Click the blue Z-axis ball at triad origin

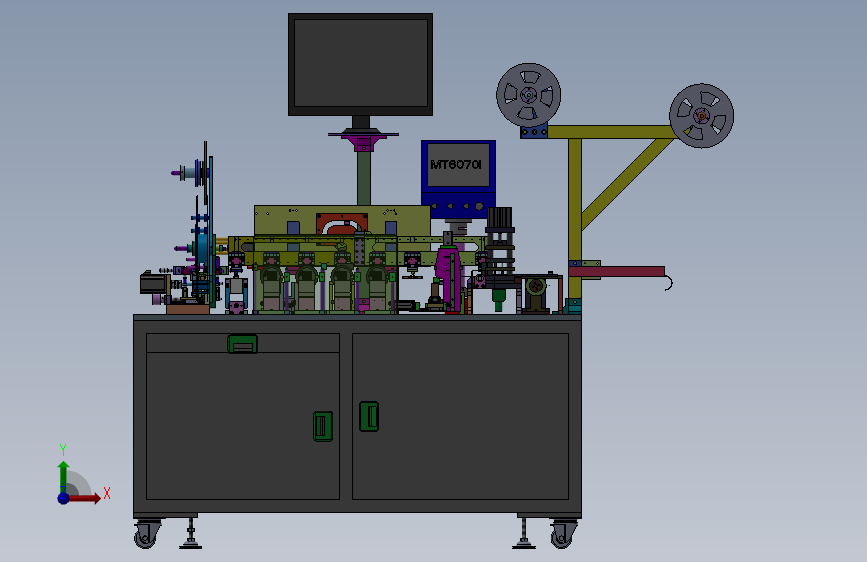(x=64, y=498)
